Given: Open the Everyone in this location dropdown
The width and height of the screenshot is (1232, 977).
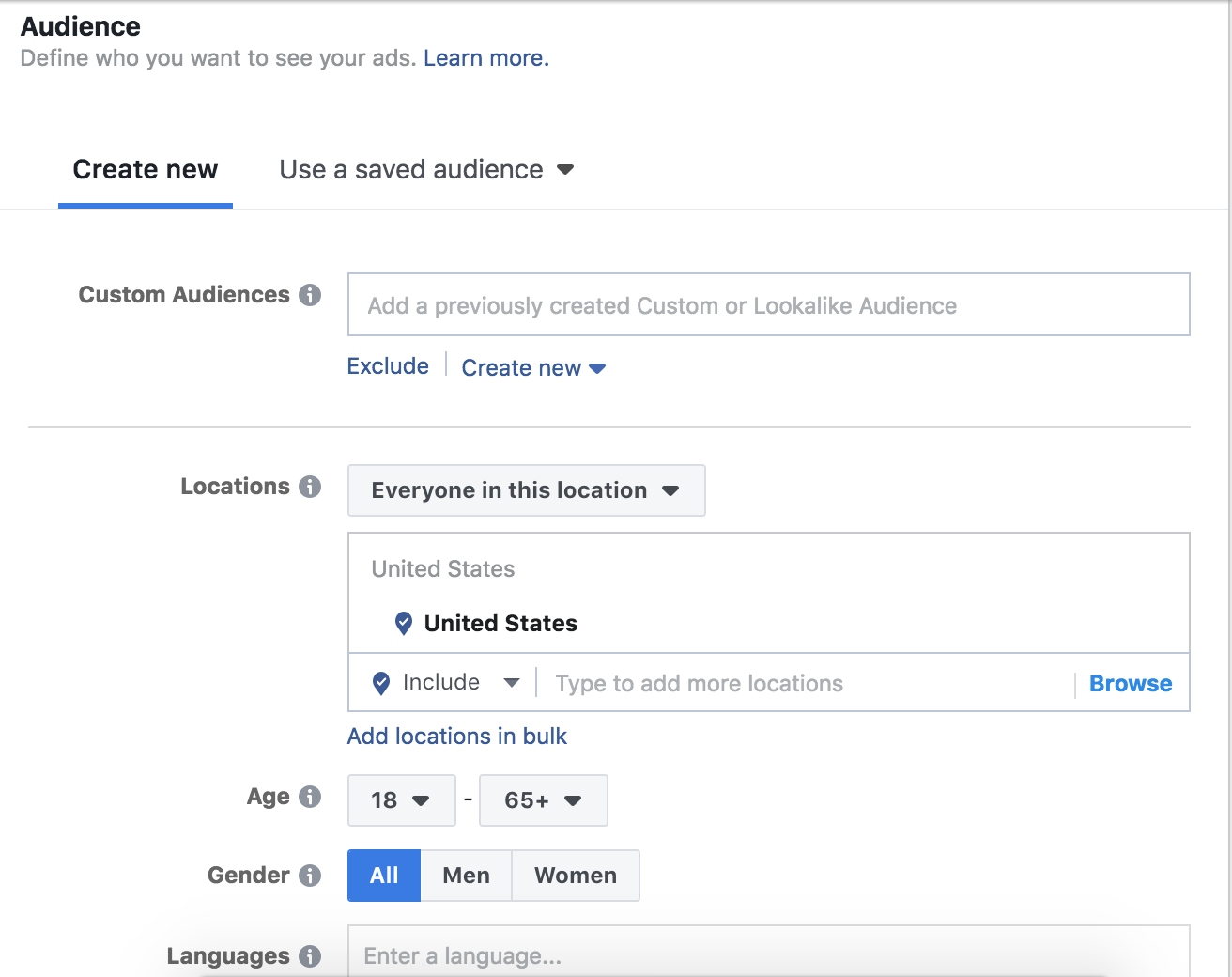Looking at the screenshot, I should pos(527,490).
